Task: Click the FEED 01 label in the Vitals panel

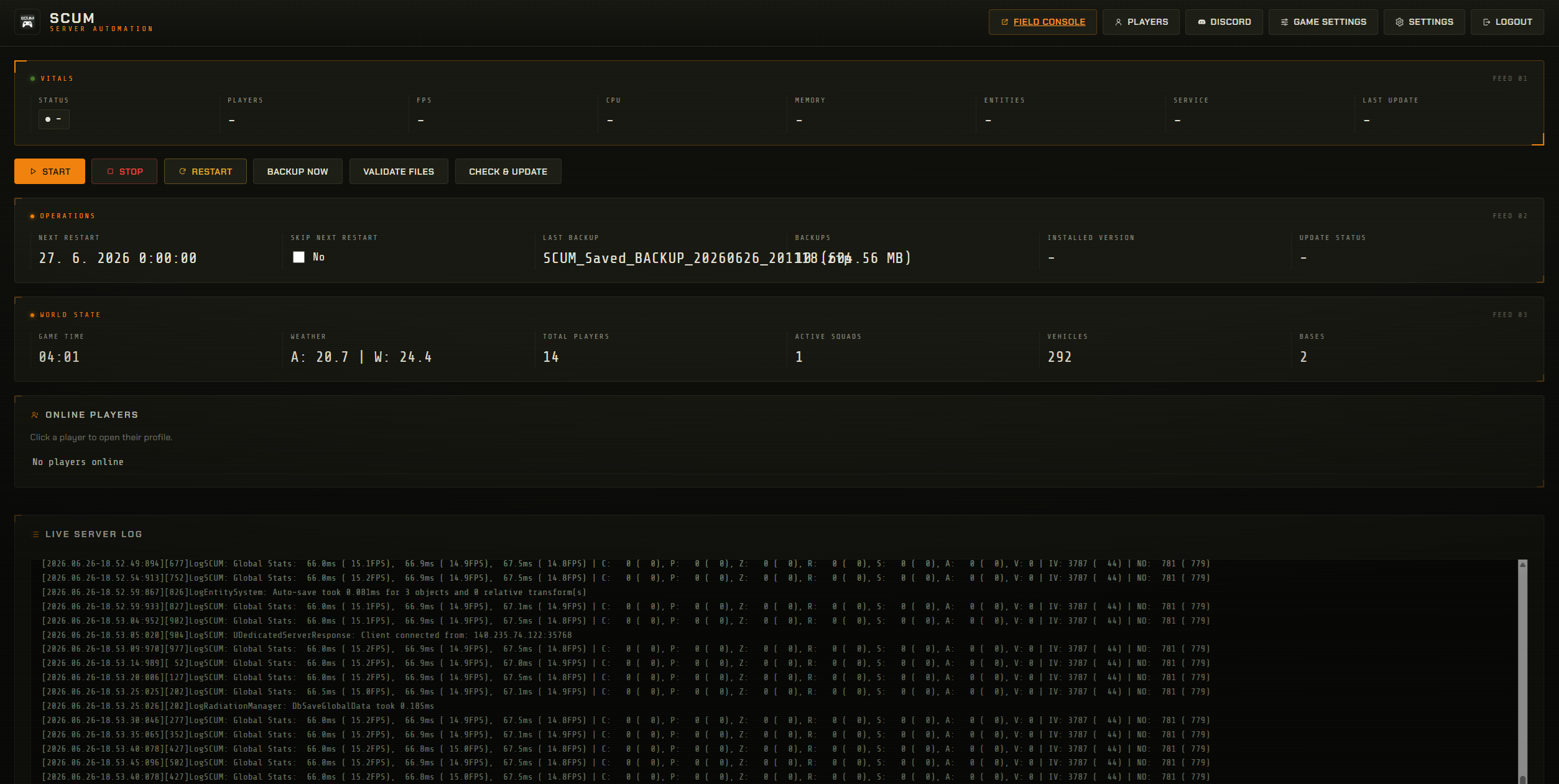Action: pyautogui.click(x=1510, y=79)
